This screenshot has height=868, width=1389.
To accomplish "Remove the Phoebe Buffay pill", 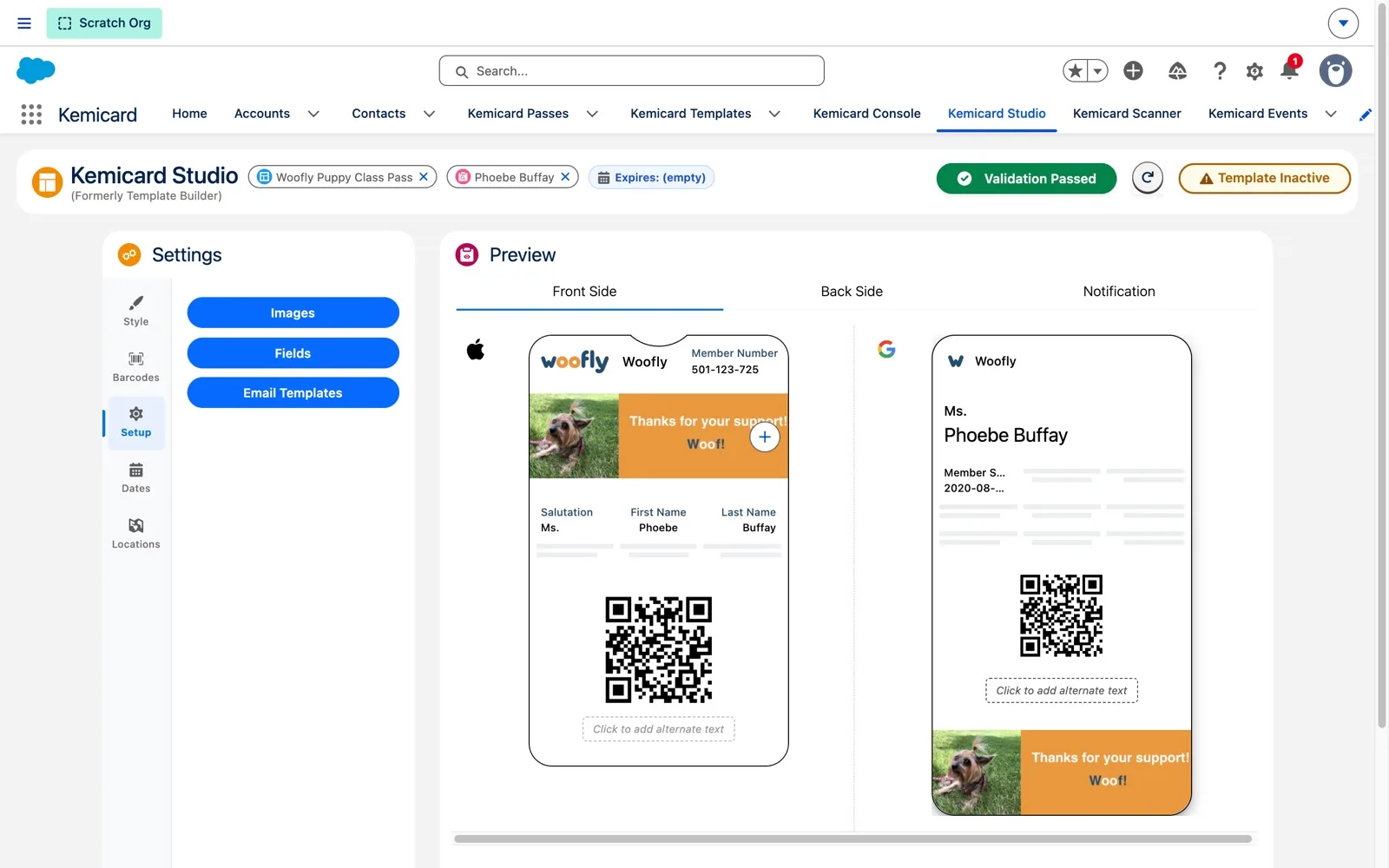I will [565, 177].
